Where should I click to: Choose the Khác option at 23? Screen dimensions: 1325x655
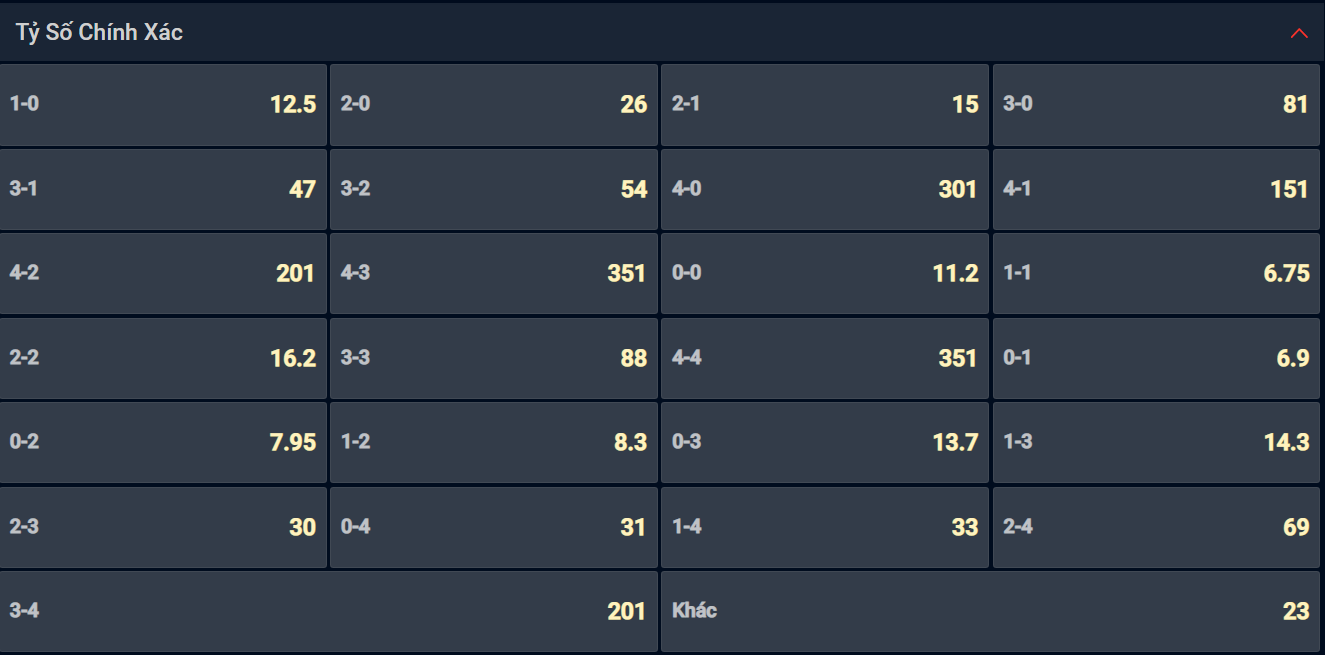[x=991, y=611]
